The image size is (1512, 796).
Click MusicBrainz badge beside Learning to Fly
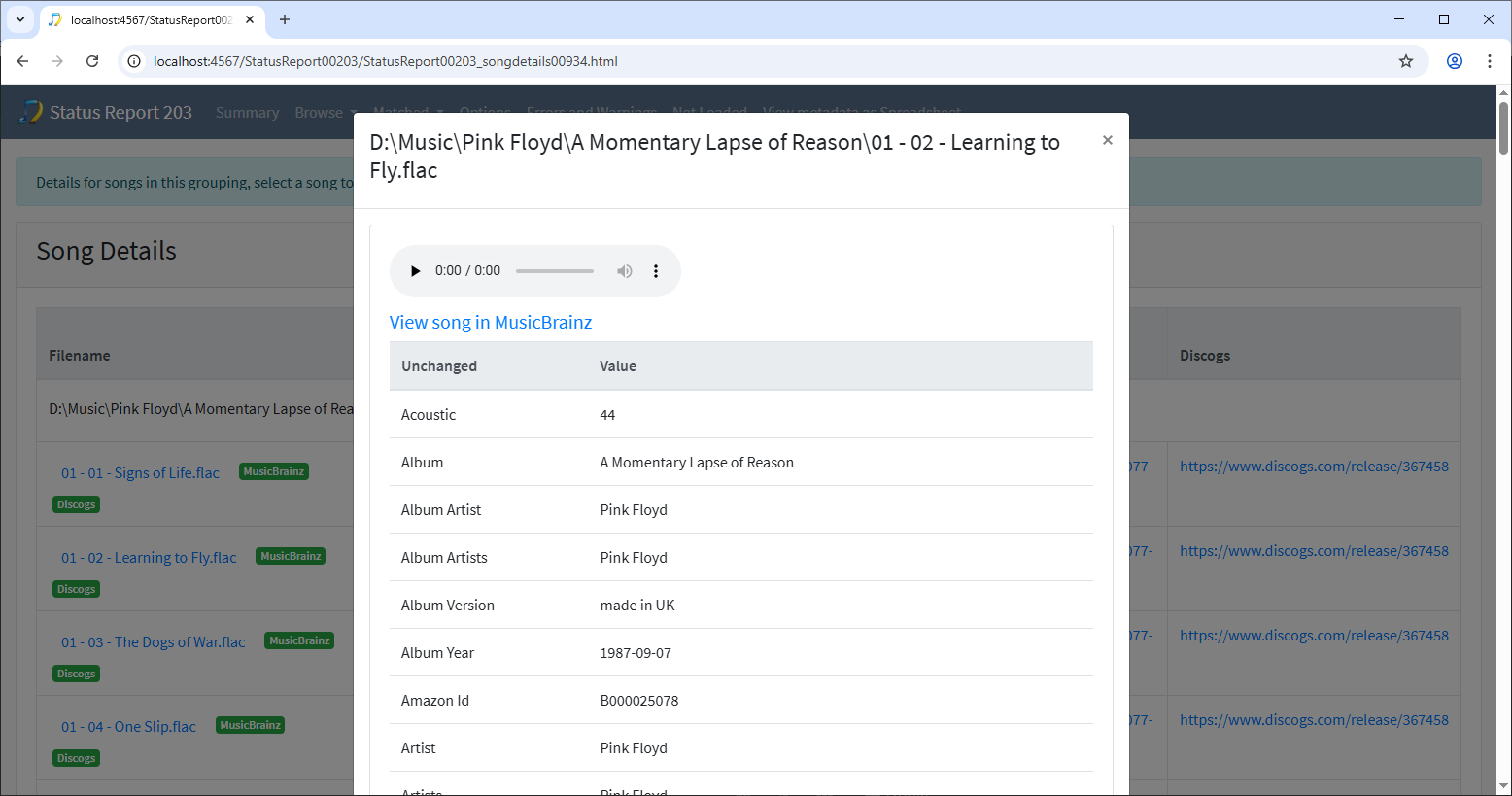(291, 556)
